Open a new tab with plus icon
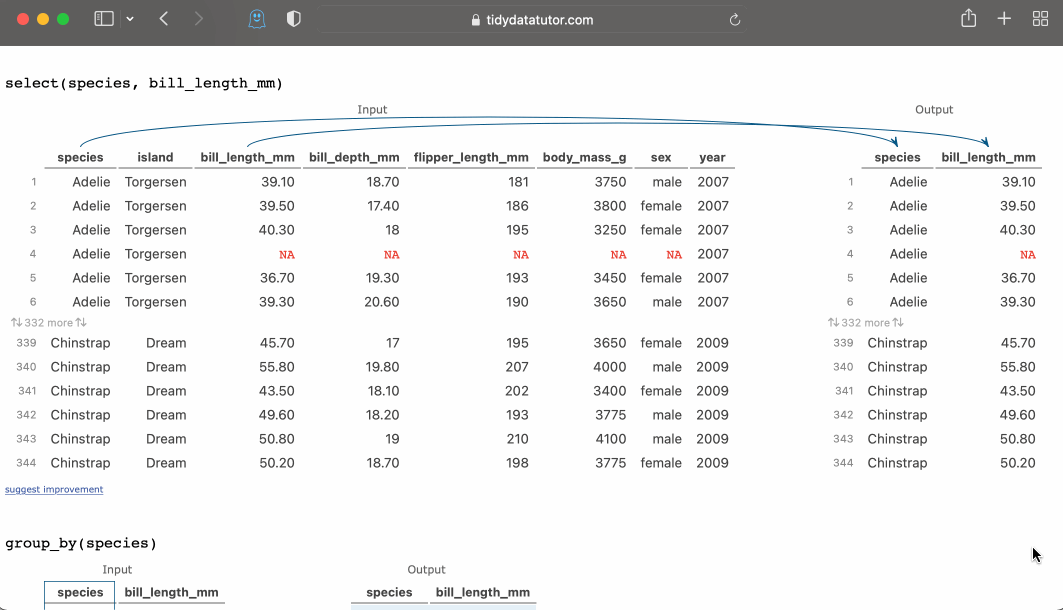 (1004, 19)
